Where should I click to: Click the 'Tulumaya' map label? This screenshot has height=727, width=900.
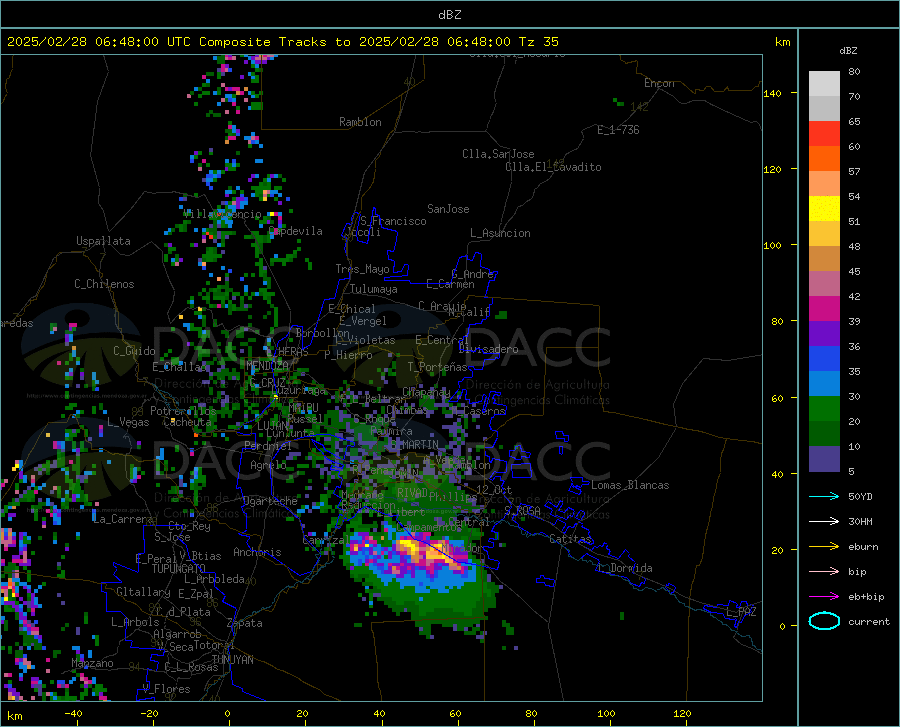click(374, 289)
